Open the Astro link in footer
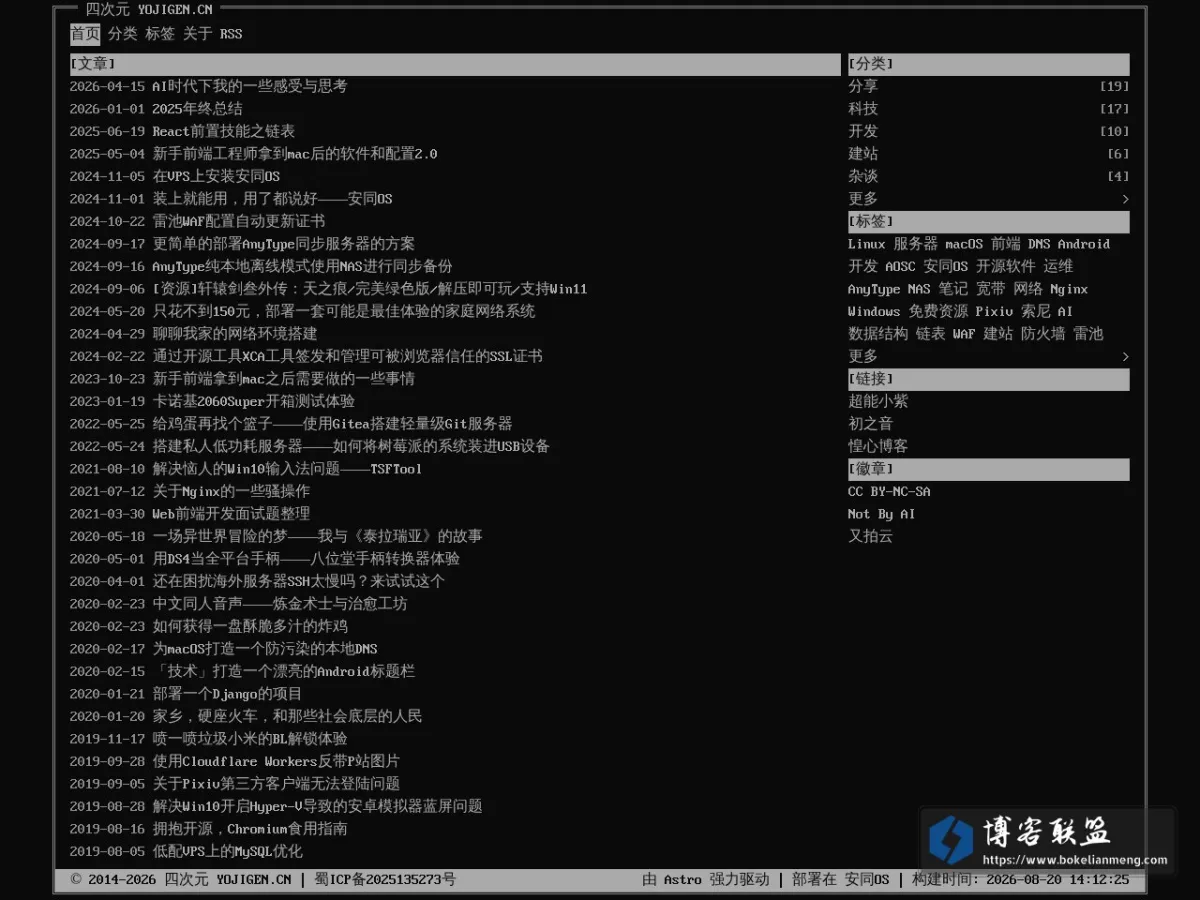The image size is (1200, 900). point(683,880)
